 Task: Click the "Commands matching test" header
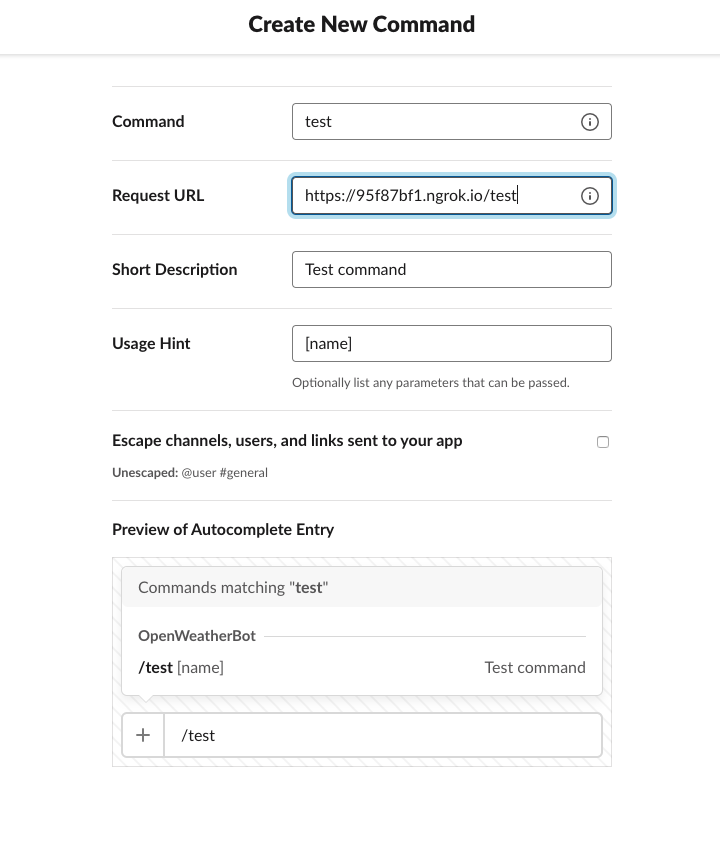(x=234, y=588)
